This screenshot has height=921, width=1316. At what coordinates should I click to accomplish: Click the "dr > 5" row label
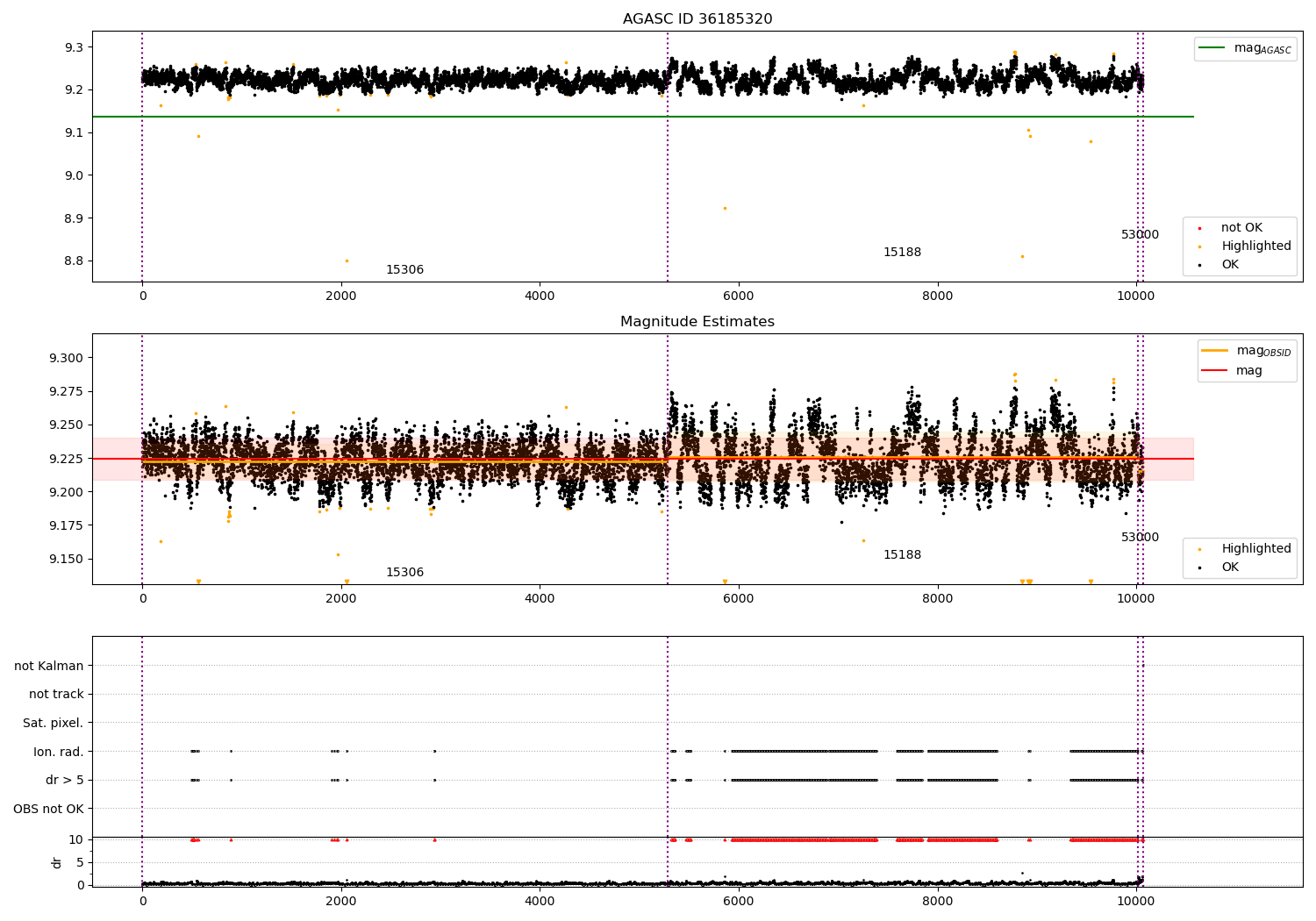65,781
